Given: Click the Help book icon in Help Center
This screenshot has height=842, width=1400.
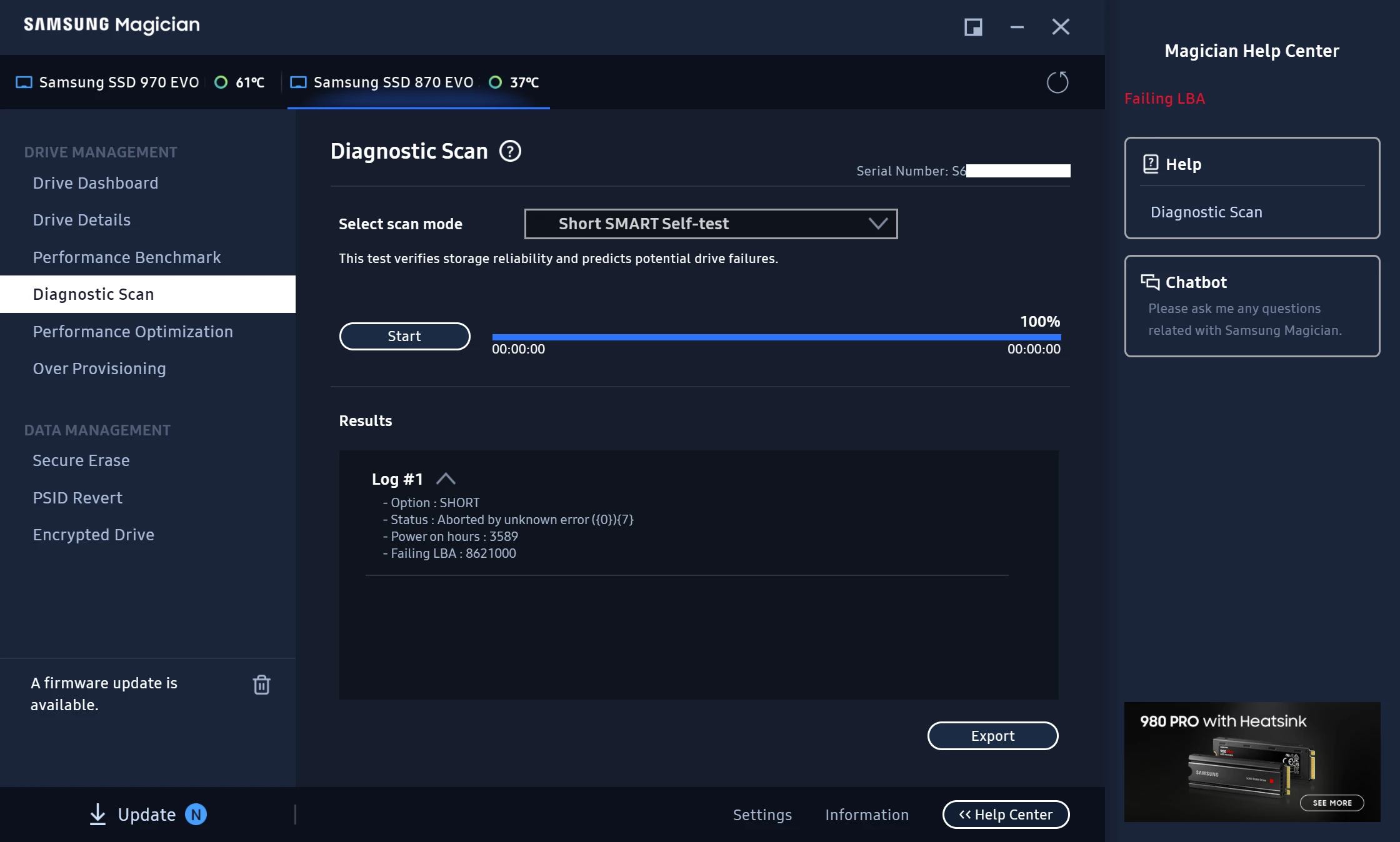Looking at the screenshot, I should [1150, 163].
